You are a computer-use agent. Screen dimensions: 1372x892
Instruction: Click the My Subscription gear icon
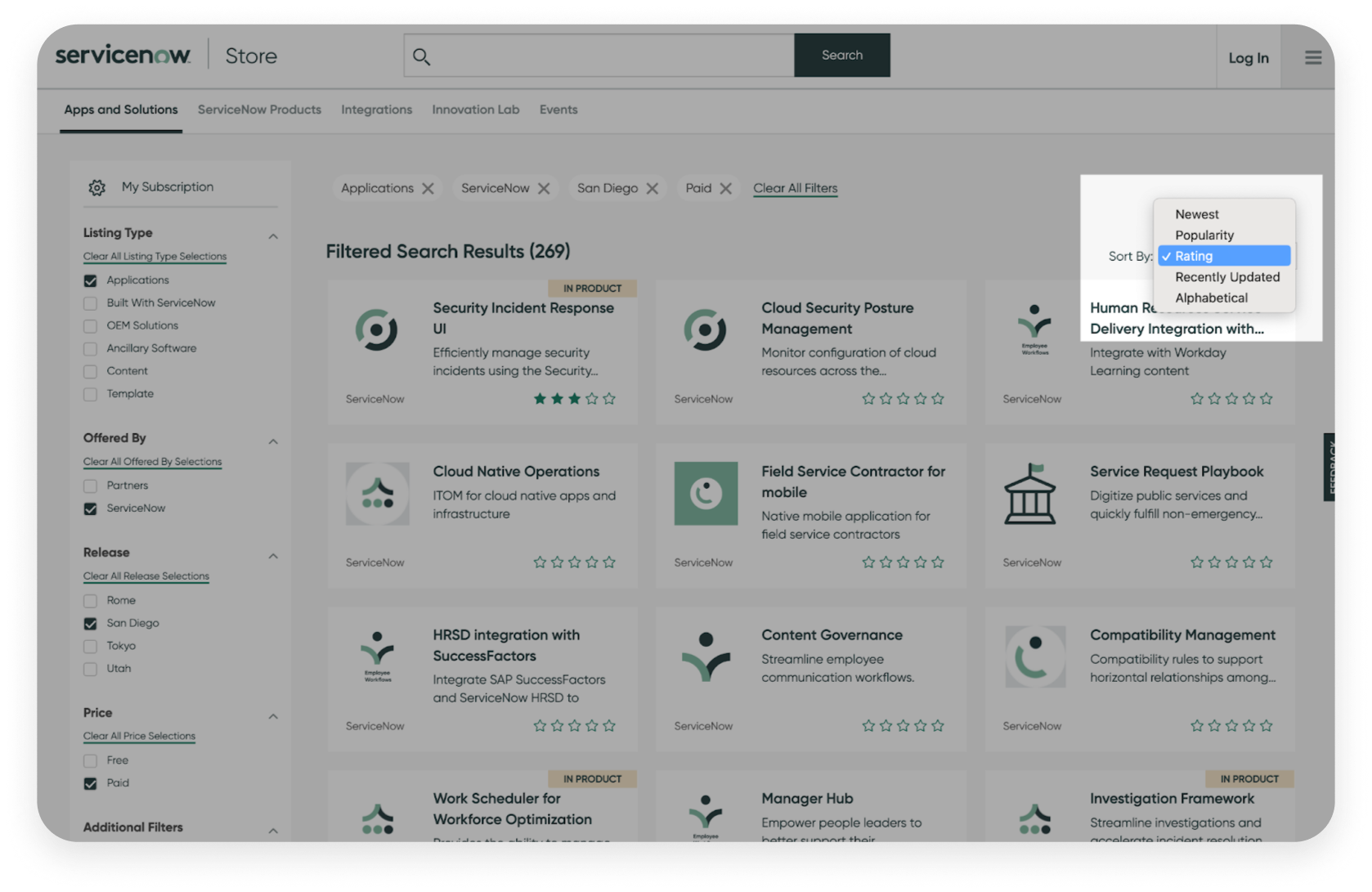click(x=96, y=186)
